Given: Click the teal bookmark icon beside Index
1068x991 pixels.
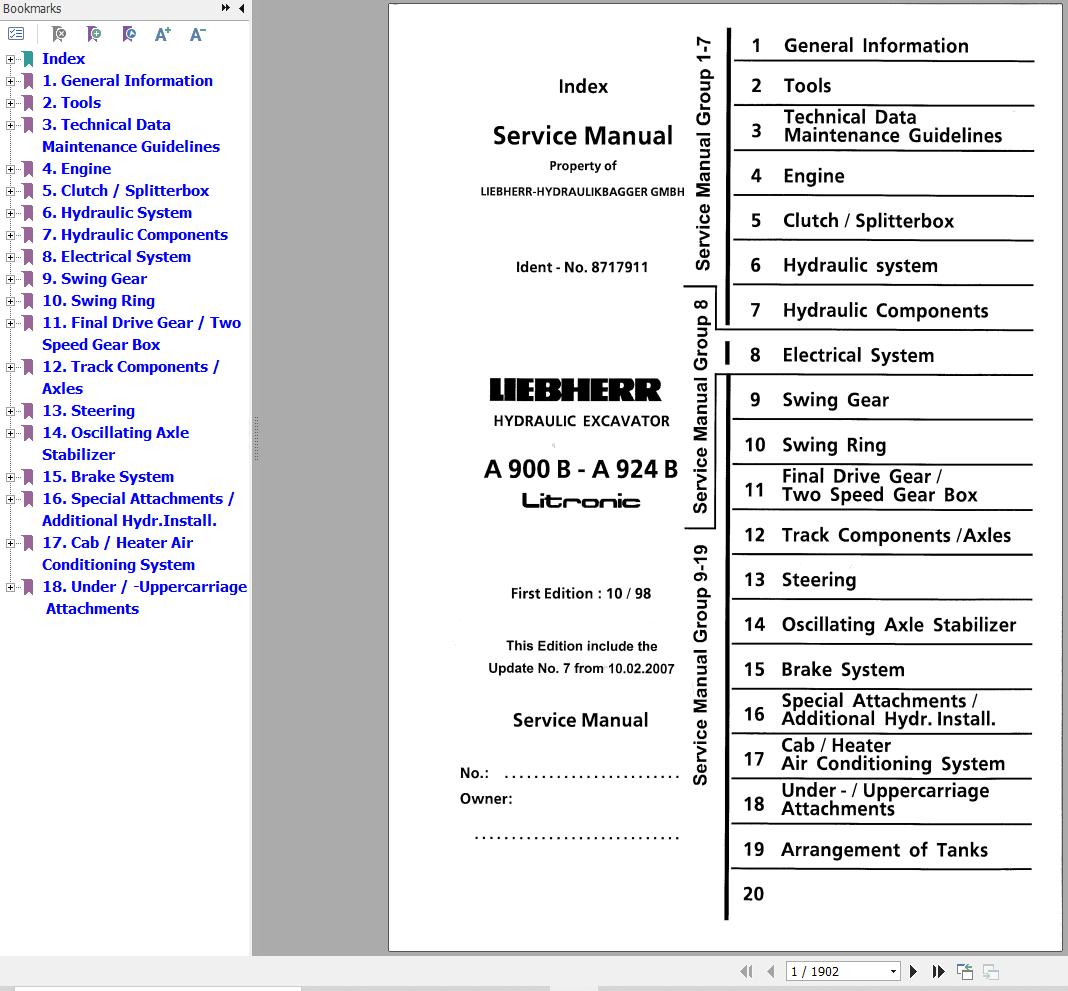Looking at the screenshot, I should point(28,59).
